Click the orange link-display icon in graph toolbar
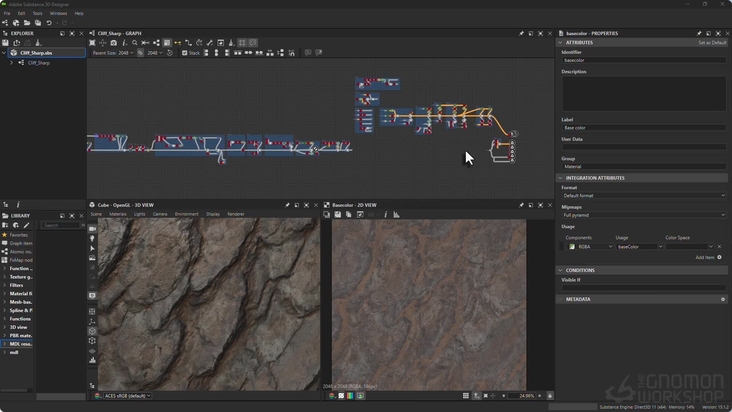Screen dimensions: 732x412 tap(177, 43)
